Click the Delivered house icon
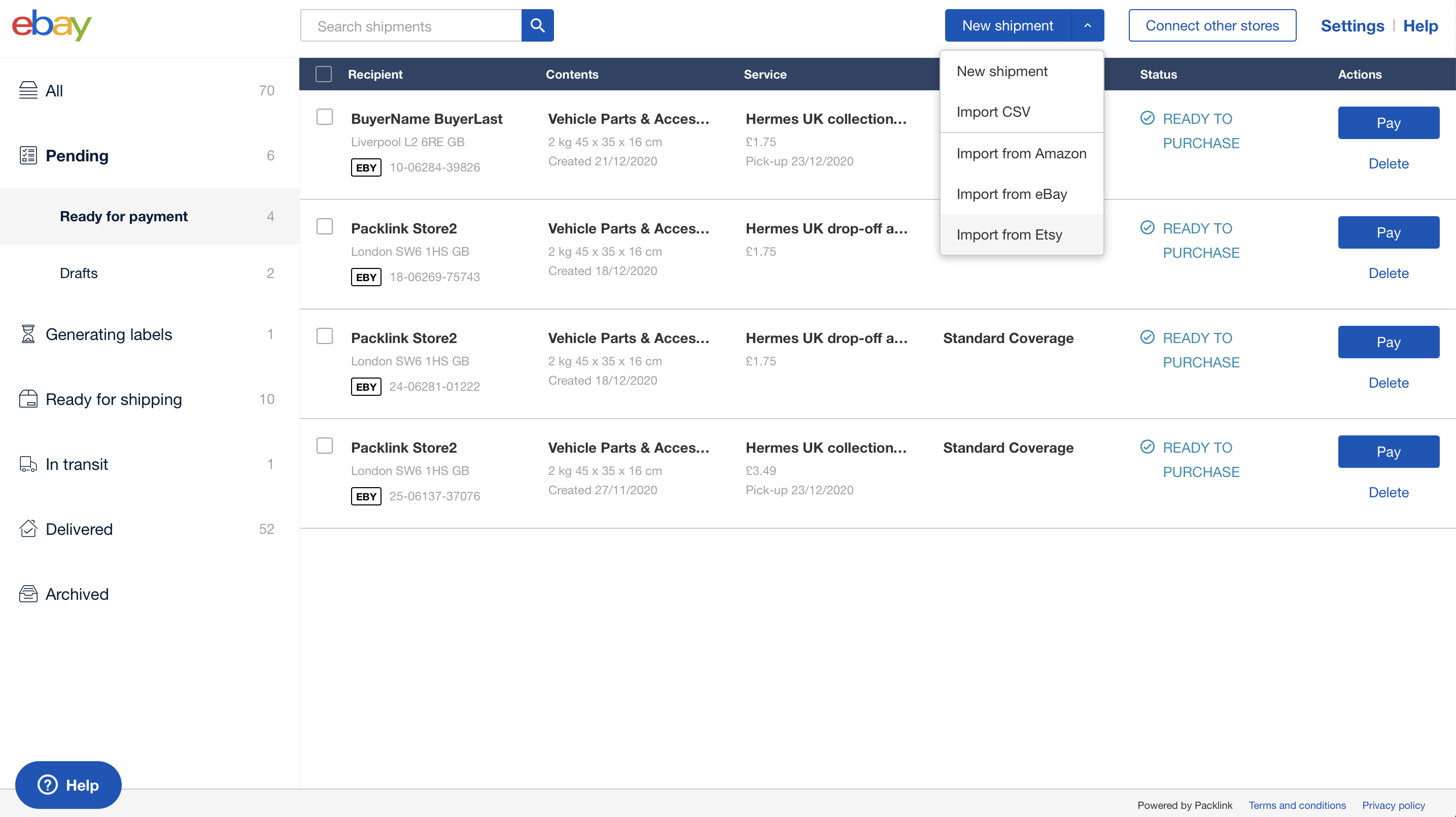Screen dimensions: 1456x817 pos(28,529)
